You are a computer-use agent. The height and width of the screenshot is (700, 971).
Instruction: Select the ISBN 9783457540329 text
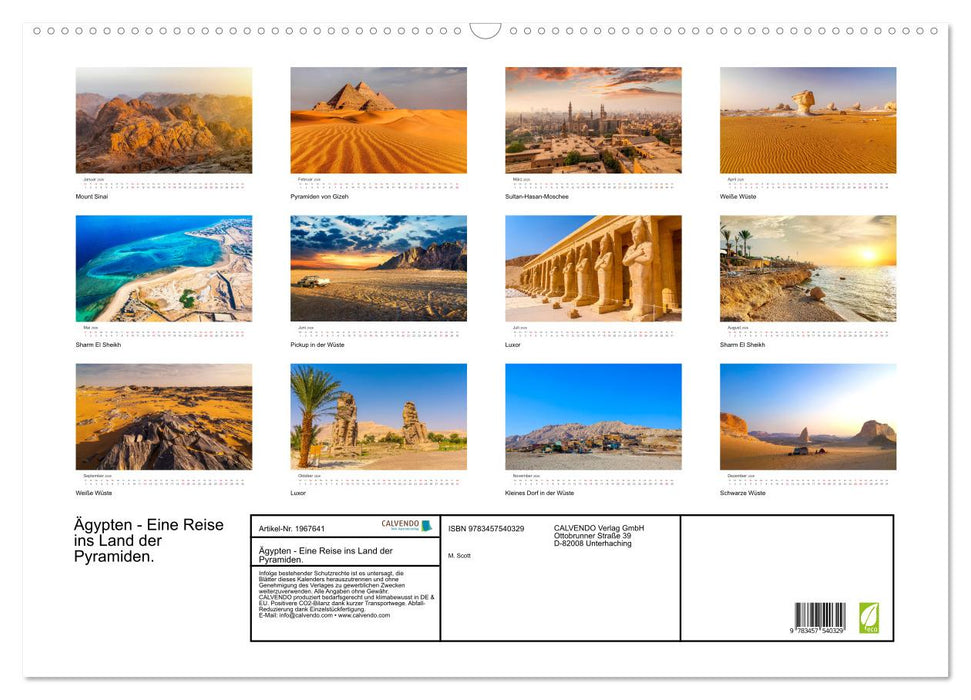click(x=487, y=527)
